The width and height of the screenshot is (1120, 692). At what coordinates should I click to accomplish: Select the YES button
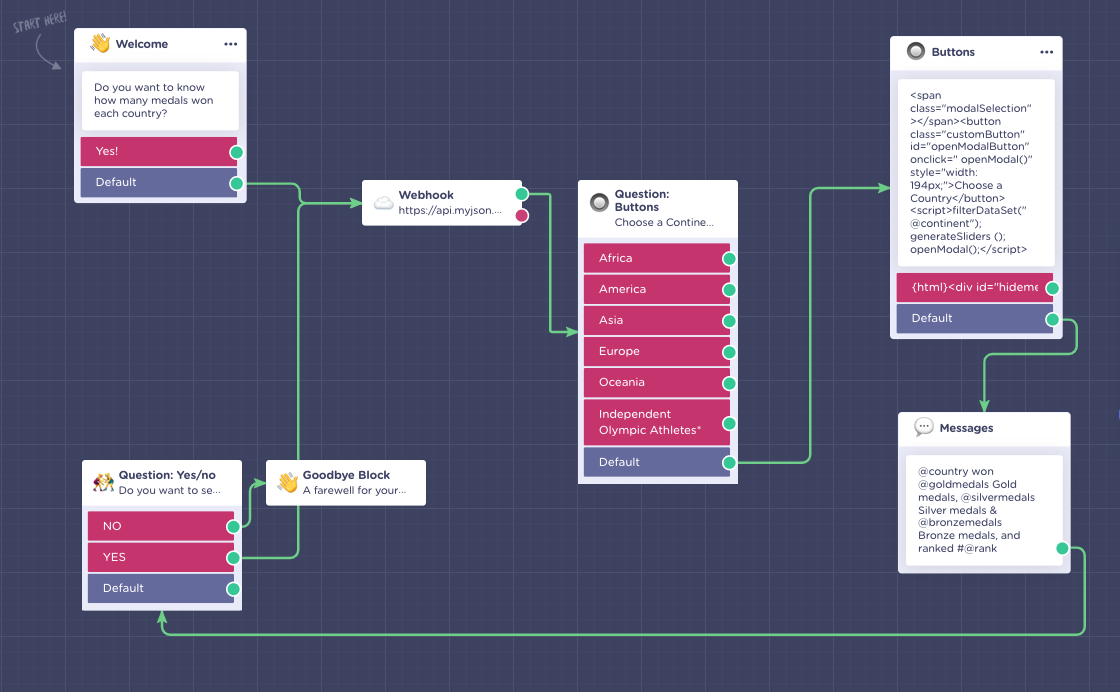point(161,557)
